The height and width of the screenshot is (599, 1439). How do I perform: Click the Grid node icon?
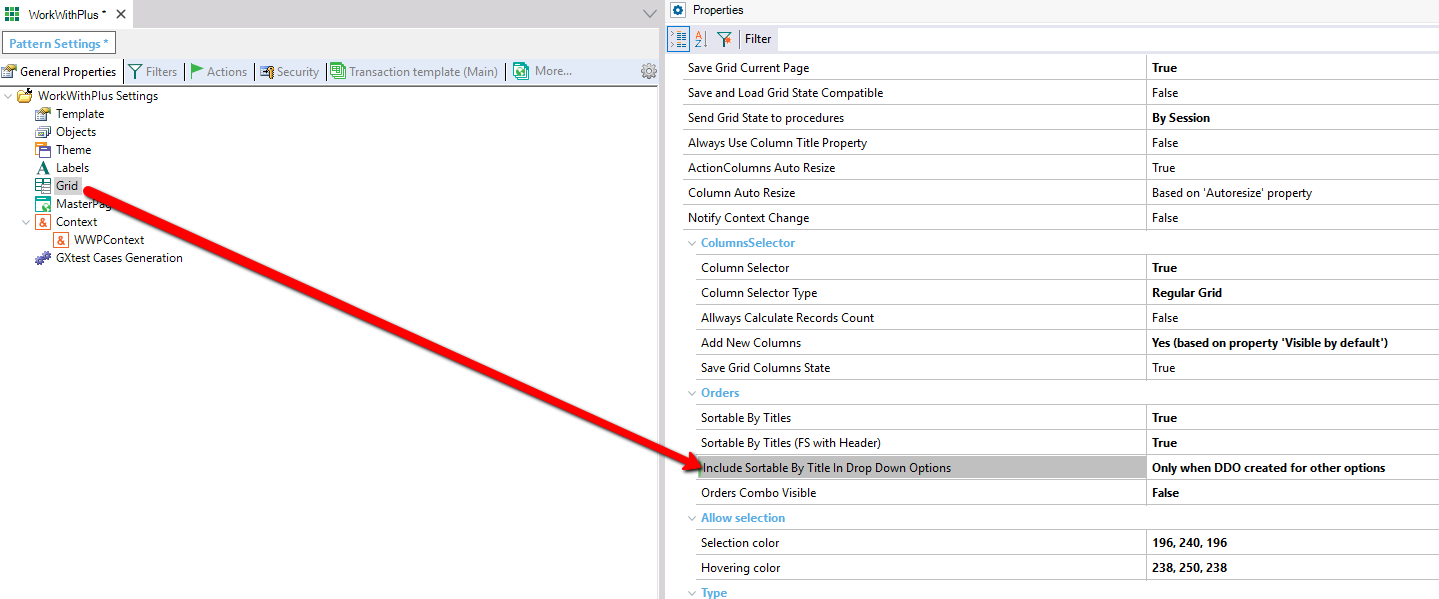tap(43, 186)
